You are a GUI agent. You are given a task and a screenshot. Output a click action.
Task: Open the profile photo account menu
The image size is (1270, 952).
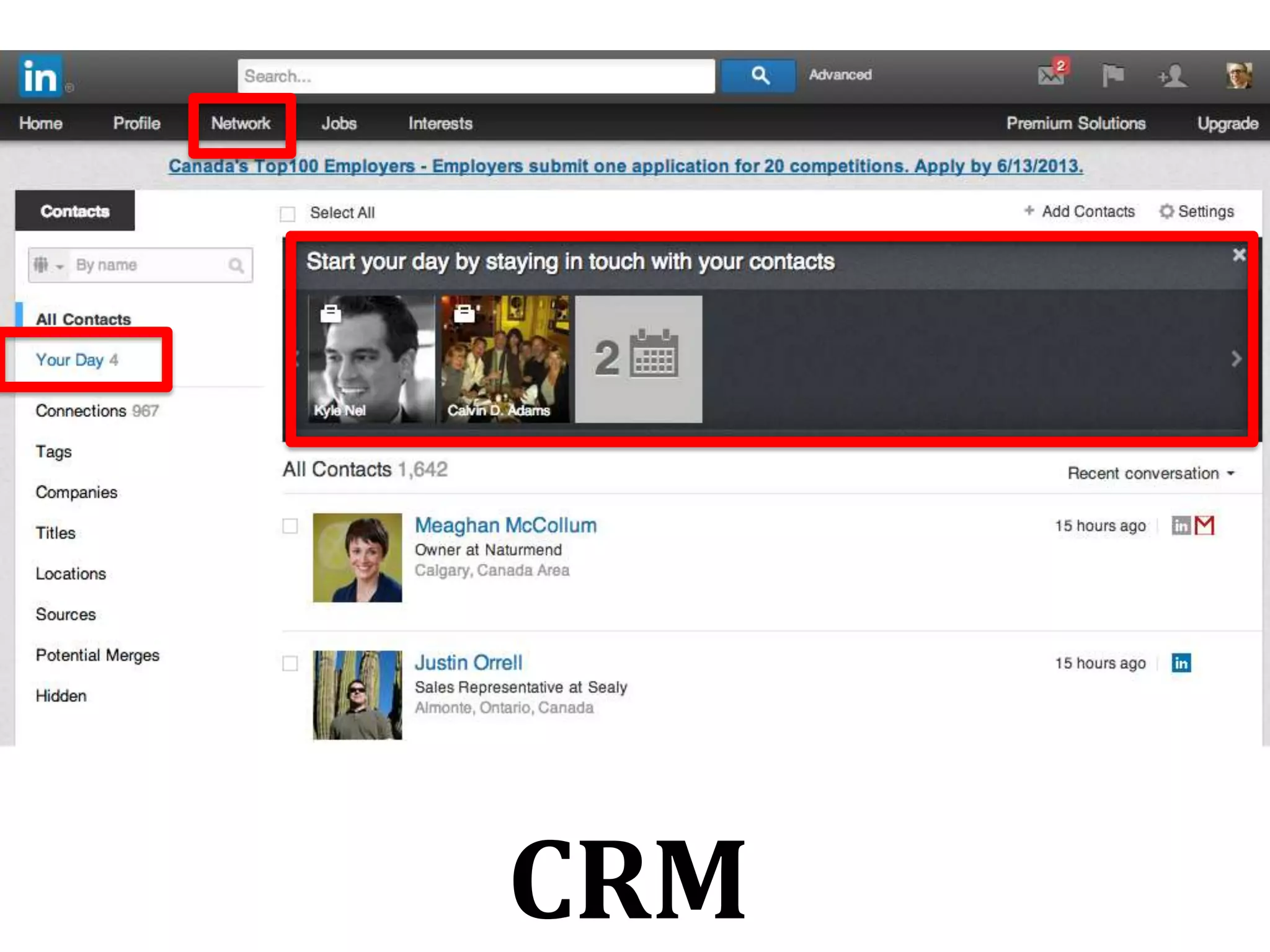click(1238, 76)
